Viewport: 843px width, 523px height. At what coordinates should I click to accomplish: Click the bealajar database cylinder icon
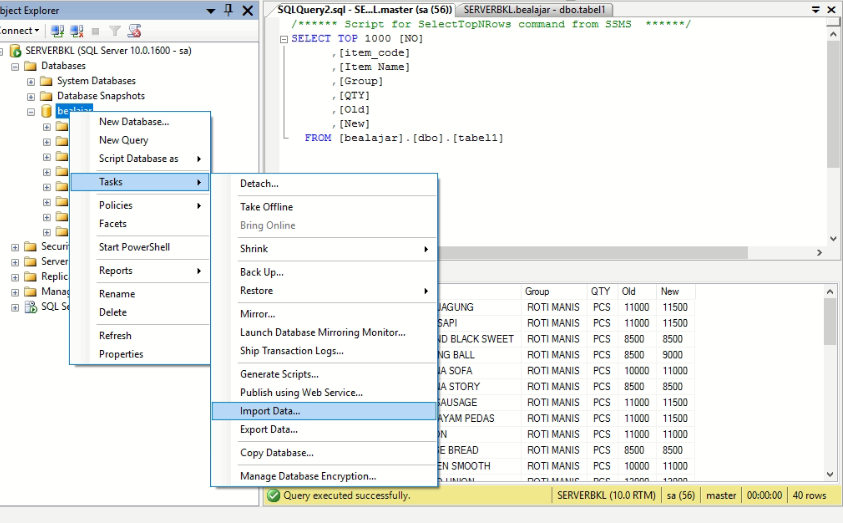click(47, 111)
